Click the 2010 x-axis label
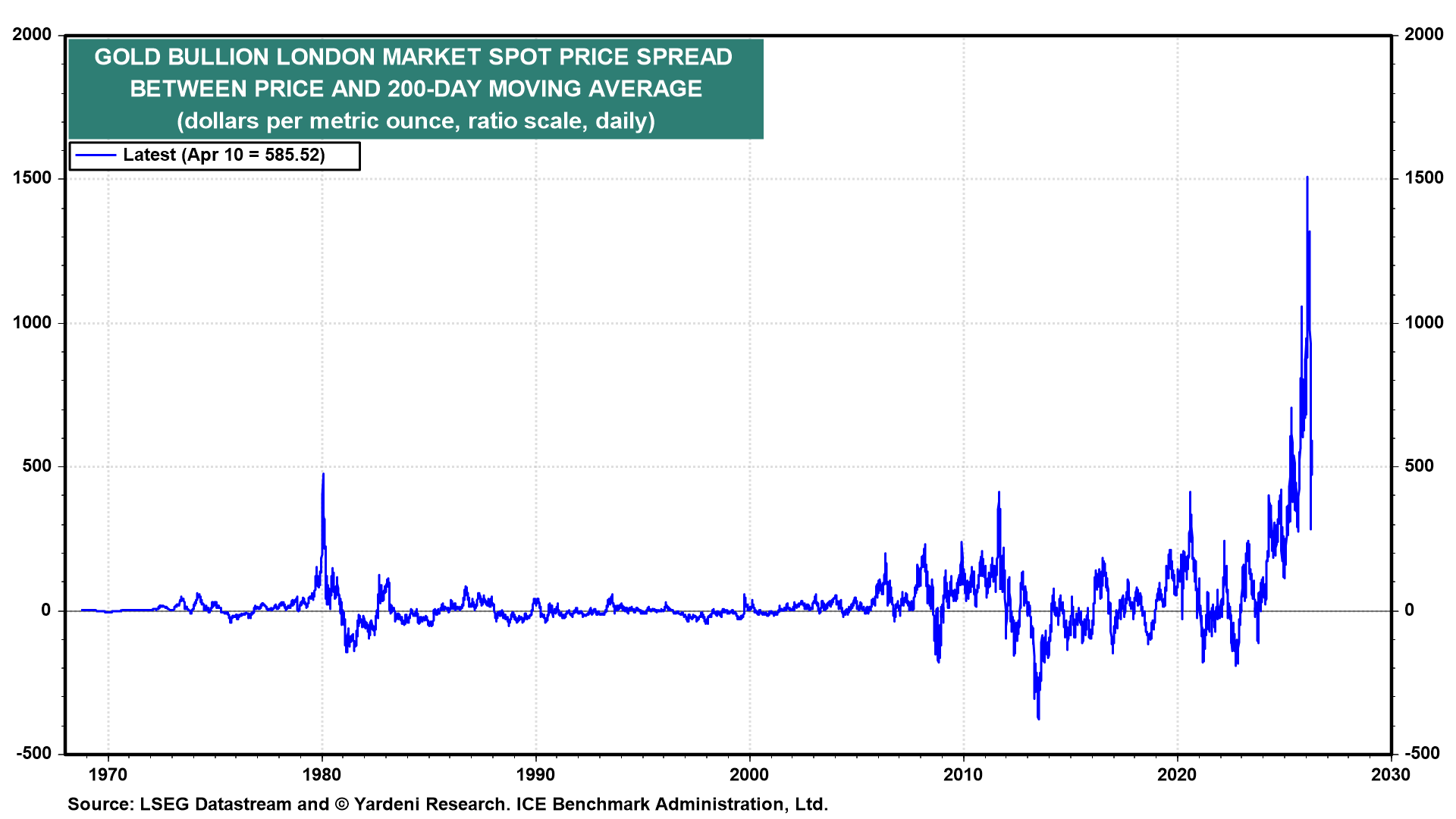Image resolution: width=1456 pixels, height=819 pixels. tap(963, 774)
